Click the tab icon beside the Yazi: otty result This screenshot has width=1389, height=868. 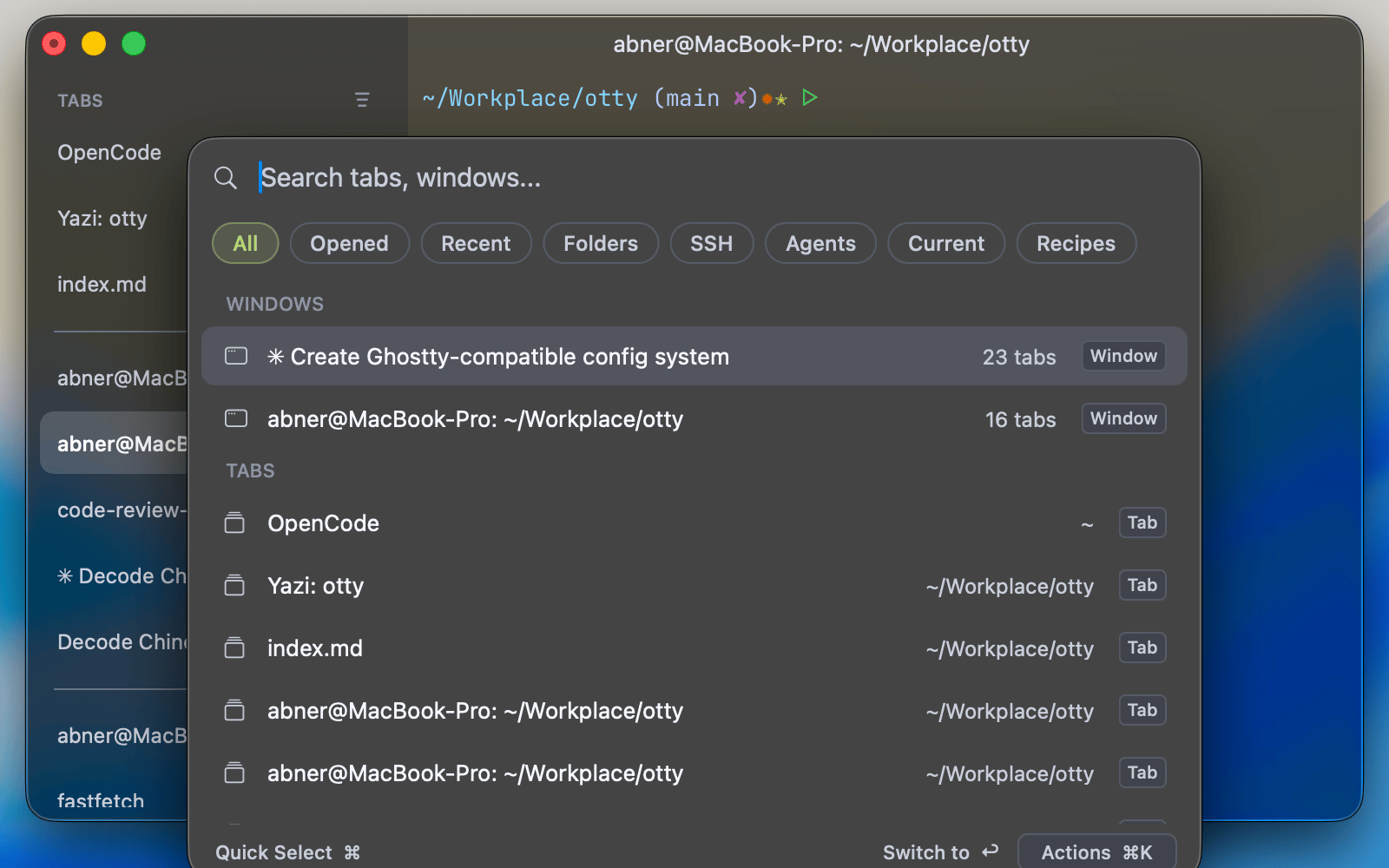(234, 585)
